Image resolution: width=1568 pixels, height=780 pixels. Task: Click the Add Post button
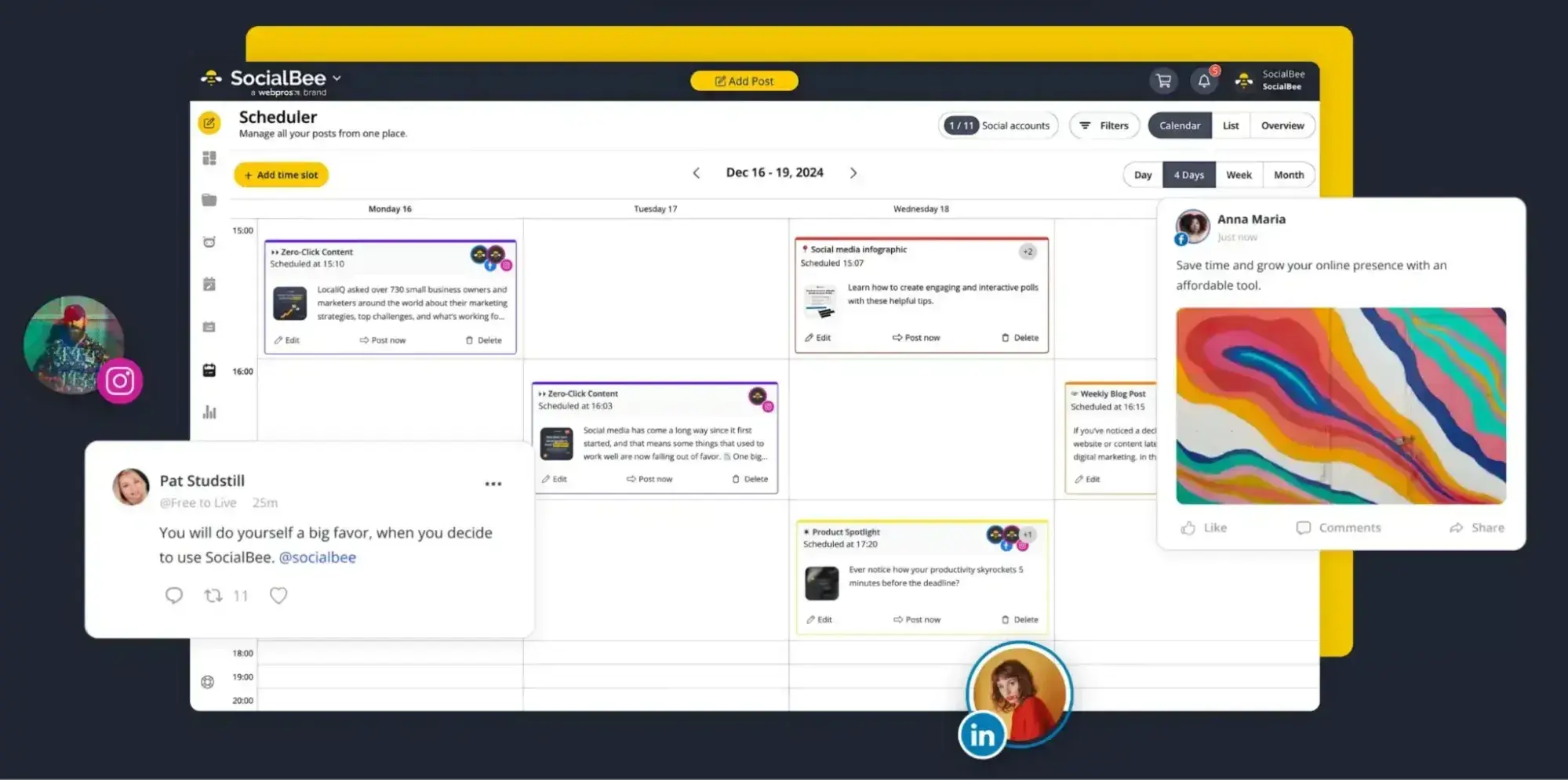(x=743, y=81)
